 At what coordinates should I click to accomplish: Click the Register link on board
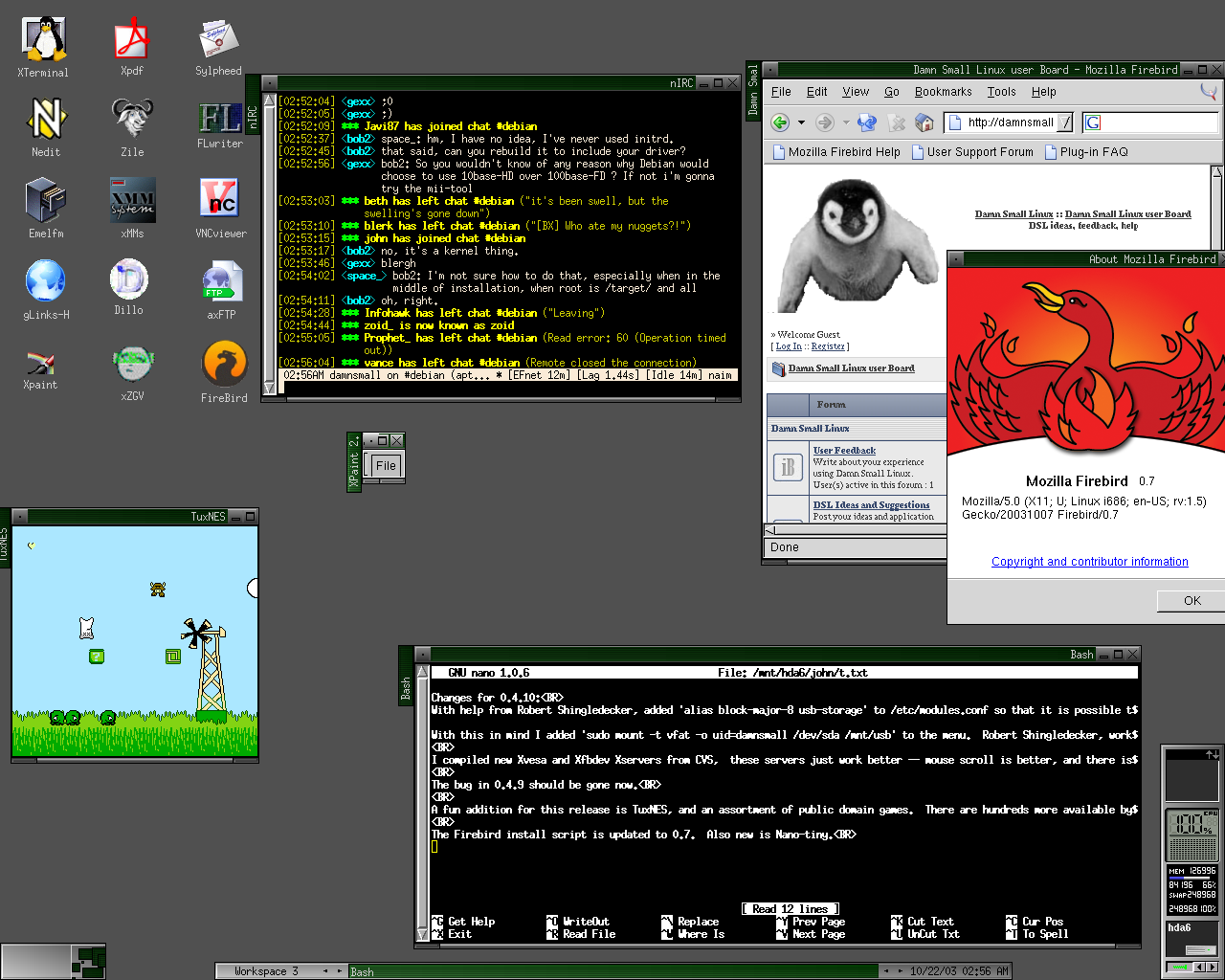828,346
